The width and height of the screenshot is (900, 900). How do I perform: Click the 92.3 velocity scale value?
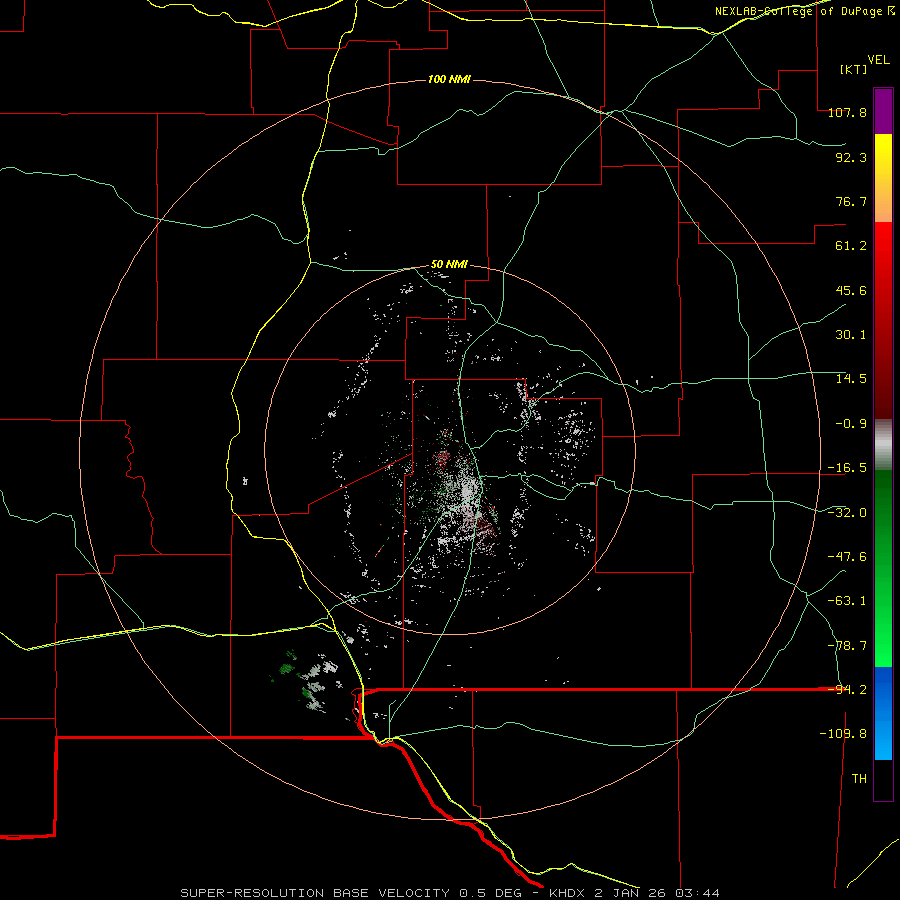pos(851,157)
